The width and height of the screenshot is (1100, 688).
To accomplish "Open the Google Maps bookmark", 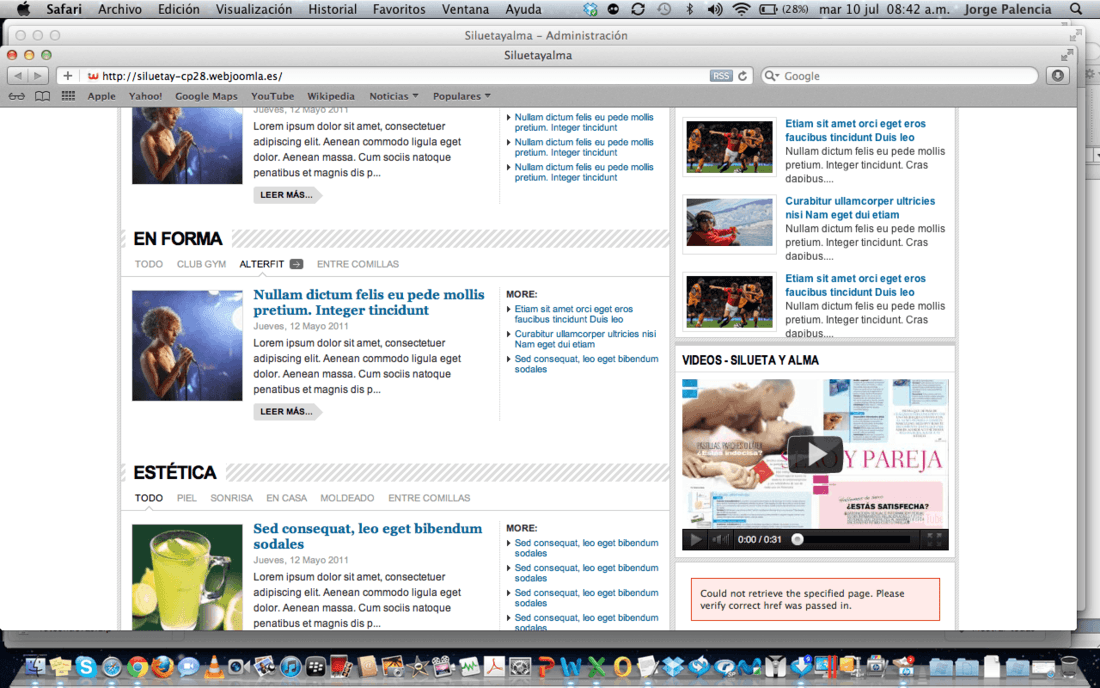I will 206,96.
